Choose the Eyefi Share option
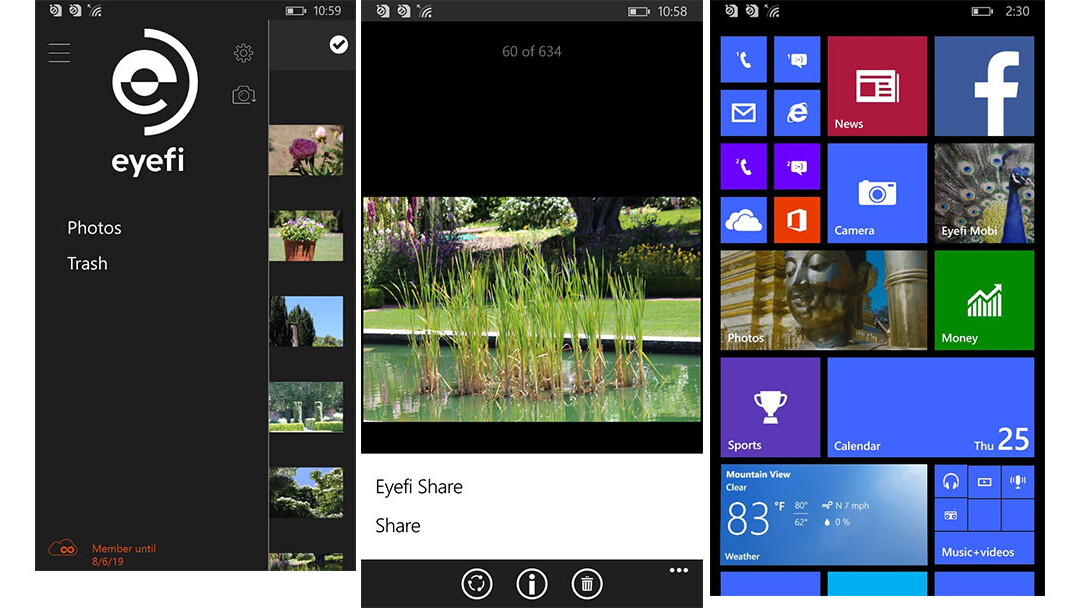 (x=419, y=487)
